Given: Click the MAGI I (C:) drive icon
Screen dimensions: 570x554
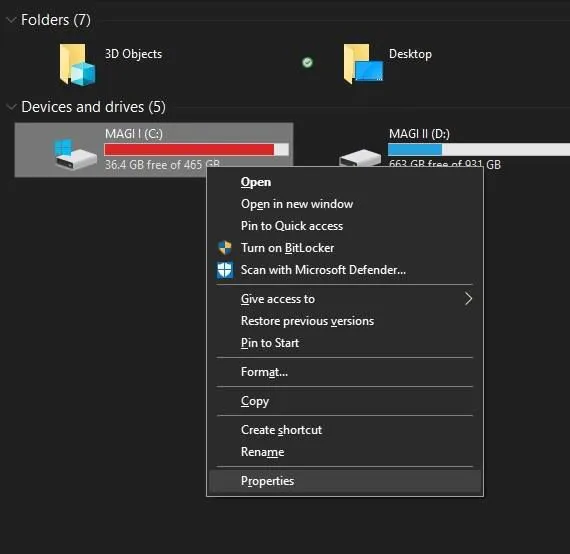Looking at the screenshot, I should [x=75, y=154].
